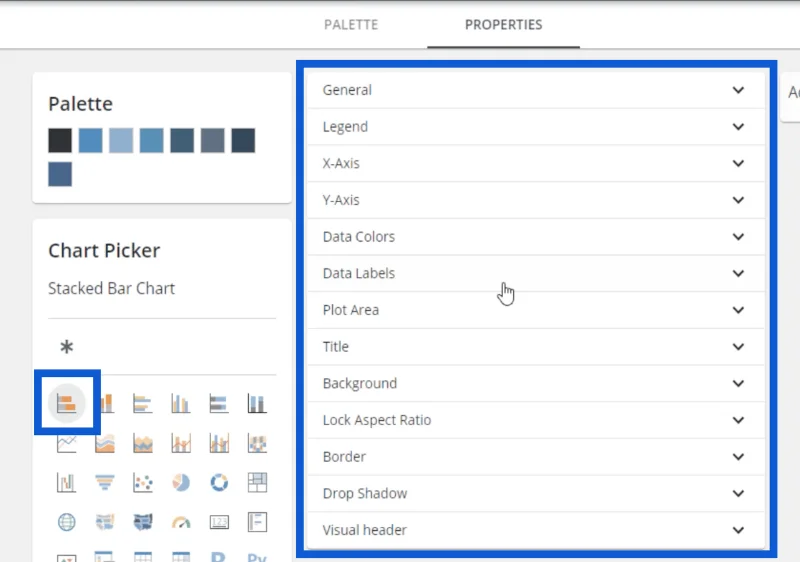Open the Y-Axis settings section
The width and height of the screenshot is (800, 562).
(536, 200)
